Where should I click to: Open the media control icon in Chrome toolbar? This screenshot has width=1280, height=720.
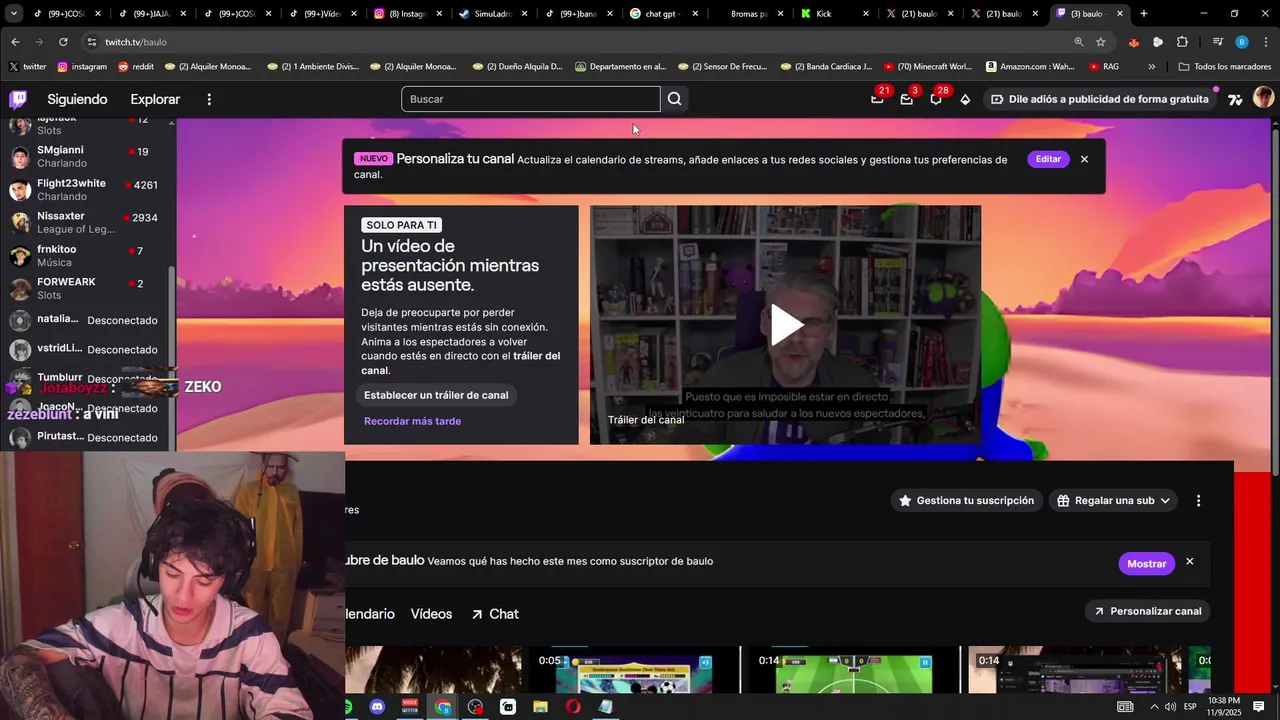pyautogui.click(x=1217, y=42)
